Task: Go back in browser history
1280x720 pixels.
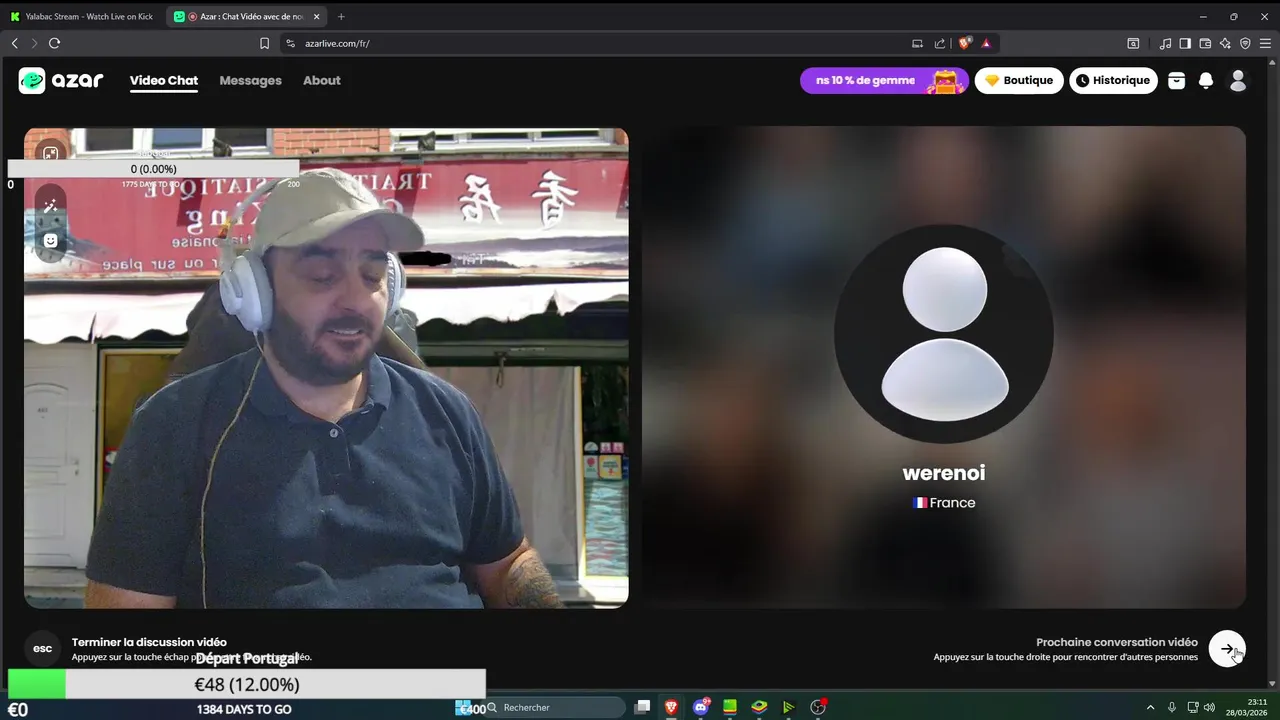Action: (x=14, y=43)
